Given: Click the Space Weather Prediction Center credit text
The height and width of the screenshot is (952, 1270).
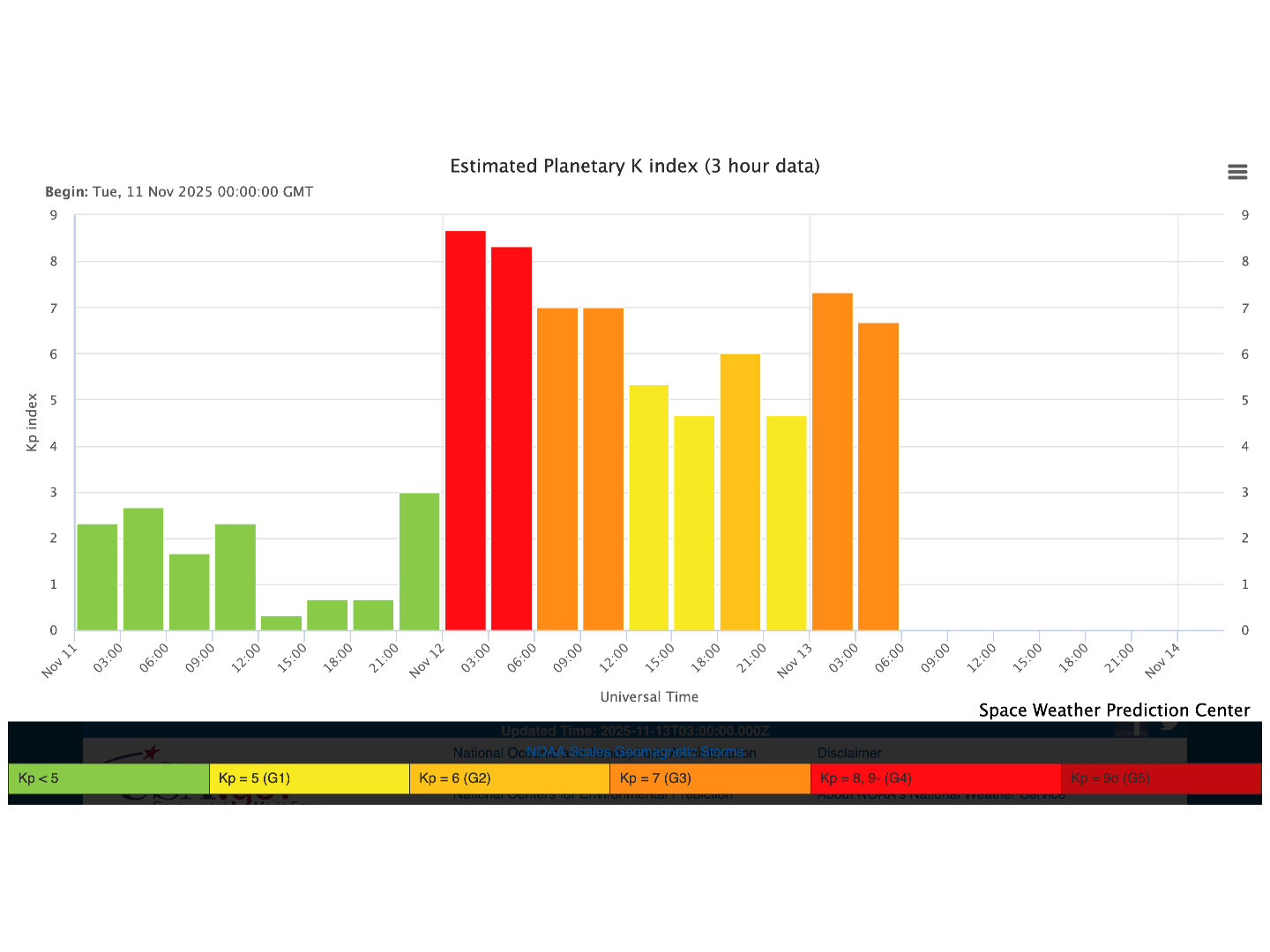Looking at the screenshot, I should point(1114,710).
